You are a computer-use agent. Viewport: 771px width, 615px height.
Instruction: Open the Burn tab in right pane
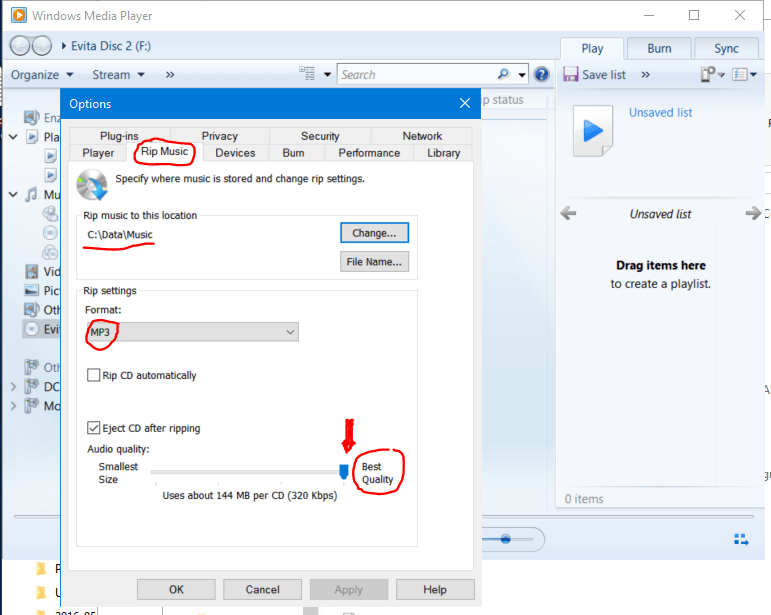click(x=659, y=48)
